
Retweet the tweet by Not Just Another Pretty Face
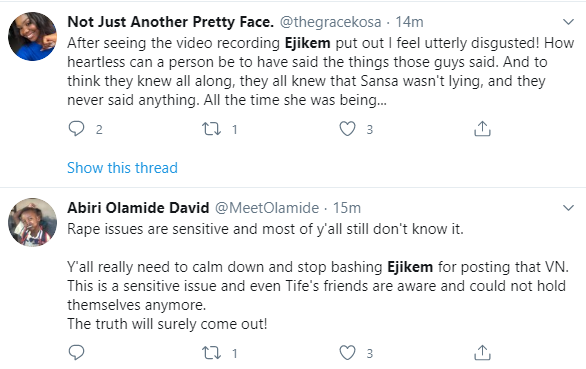212,129
